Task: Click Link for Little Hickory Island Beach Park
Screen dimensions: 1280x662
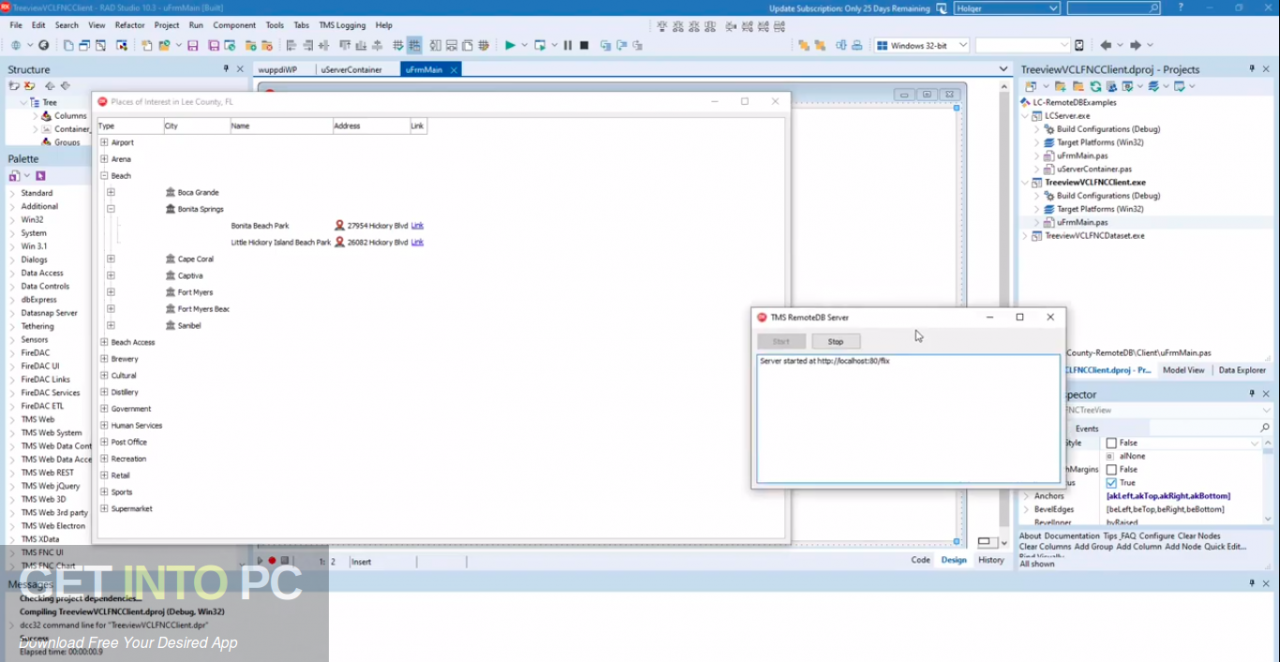Action: coord(417,242)
